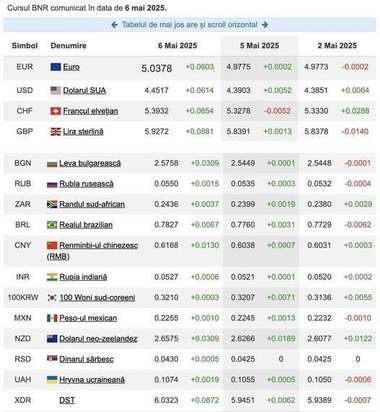Image resolution: width=380 pixels, height=412 pixels.
Task: Open the Lira sterlină link
Action: point(83,132)
